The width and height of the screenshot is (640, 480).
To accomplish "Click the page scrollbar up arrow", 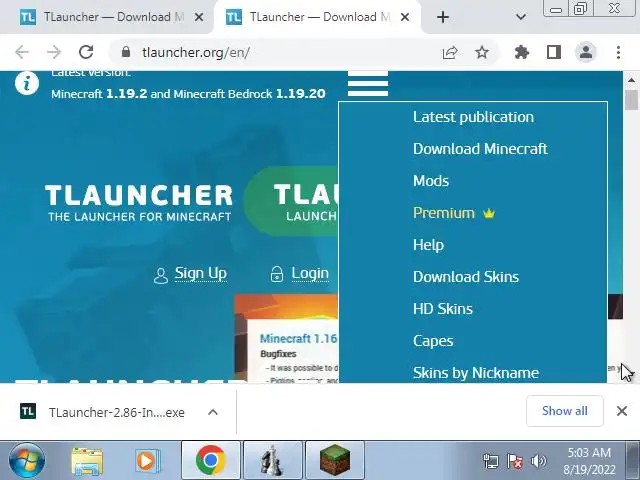I will 631,80.
